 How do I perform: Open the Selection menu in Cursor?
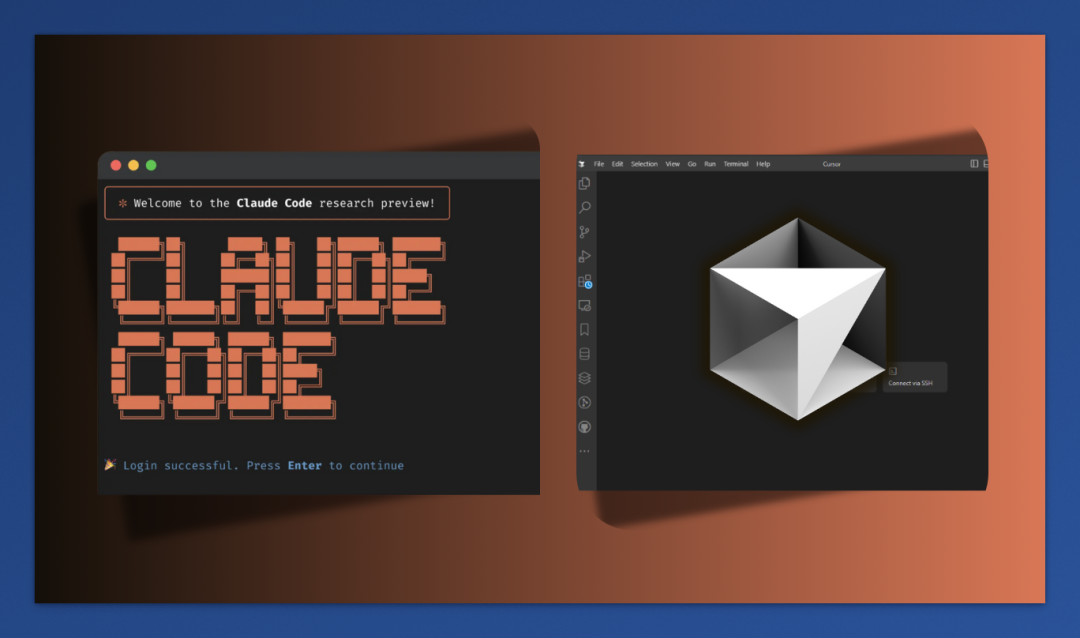644,164
